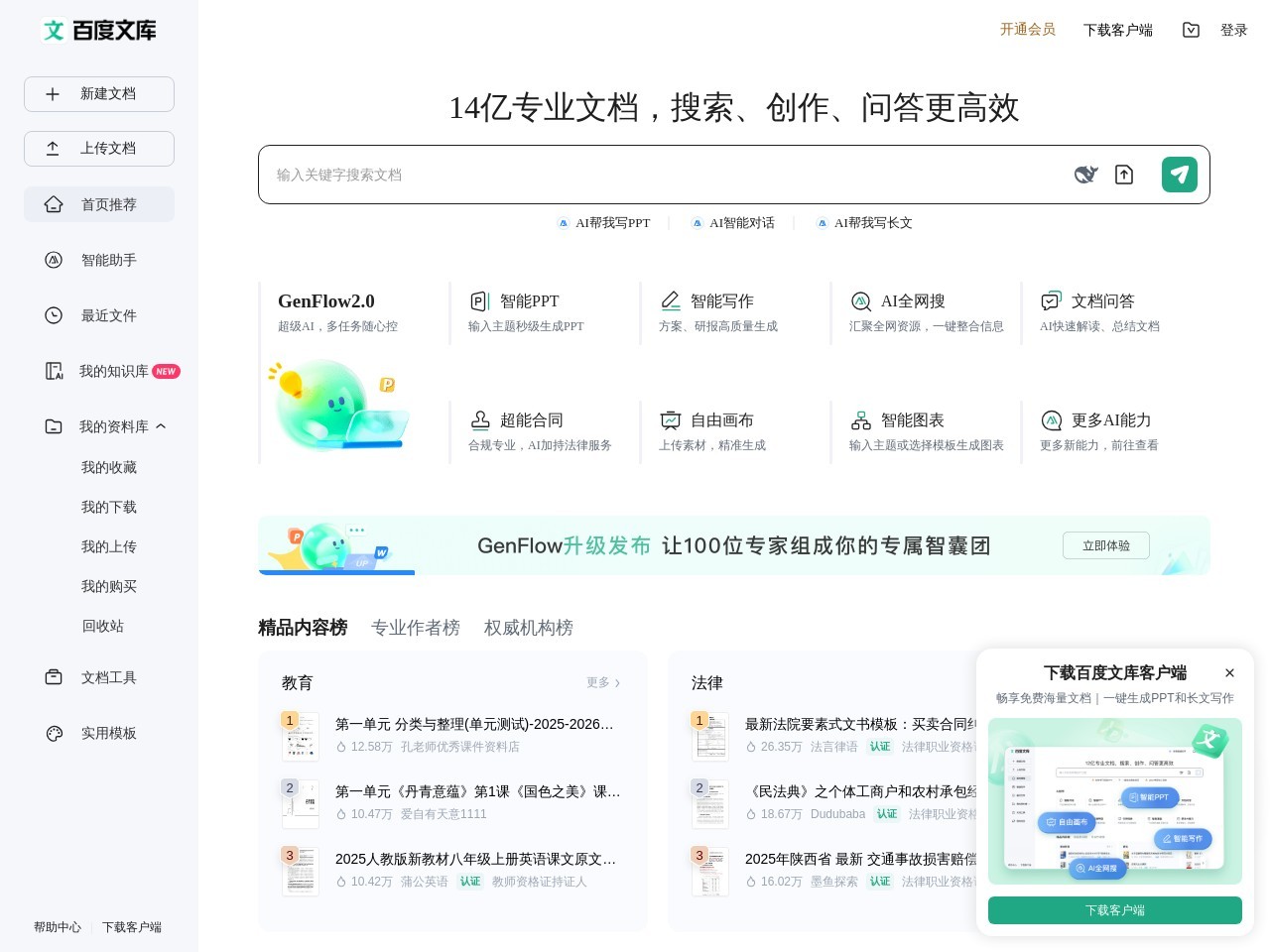Switch to the 专业作者榜 tab

click(x=415, y=628)
